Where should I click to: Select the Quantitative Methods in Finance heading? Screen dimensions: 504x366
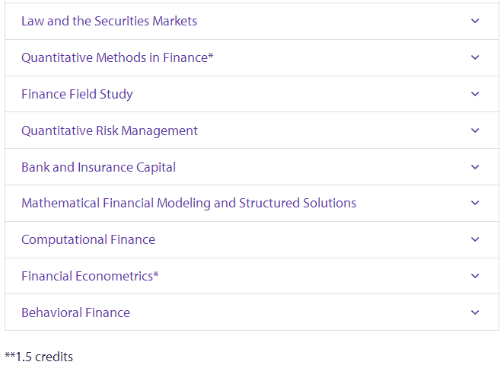pos(117,57)
